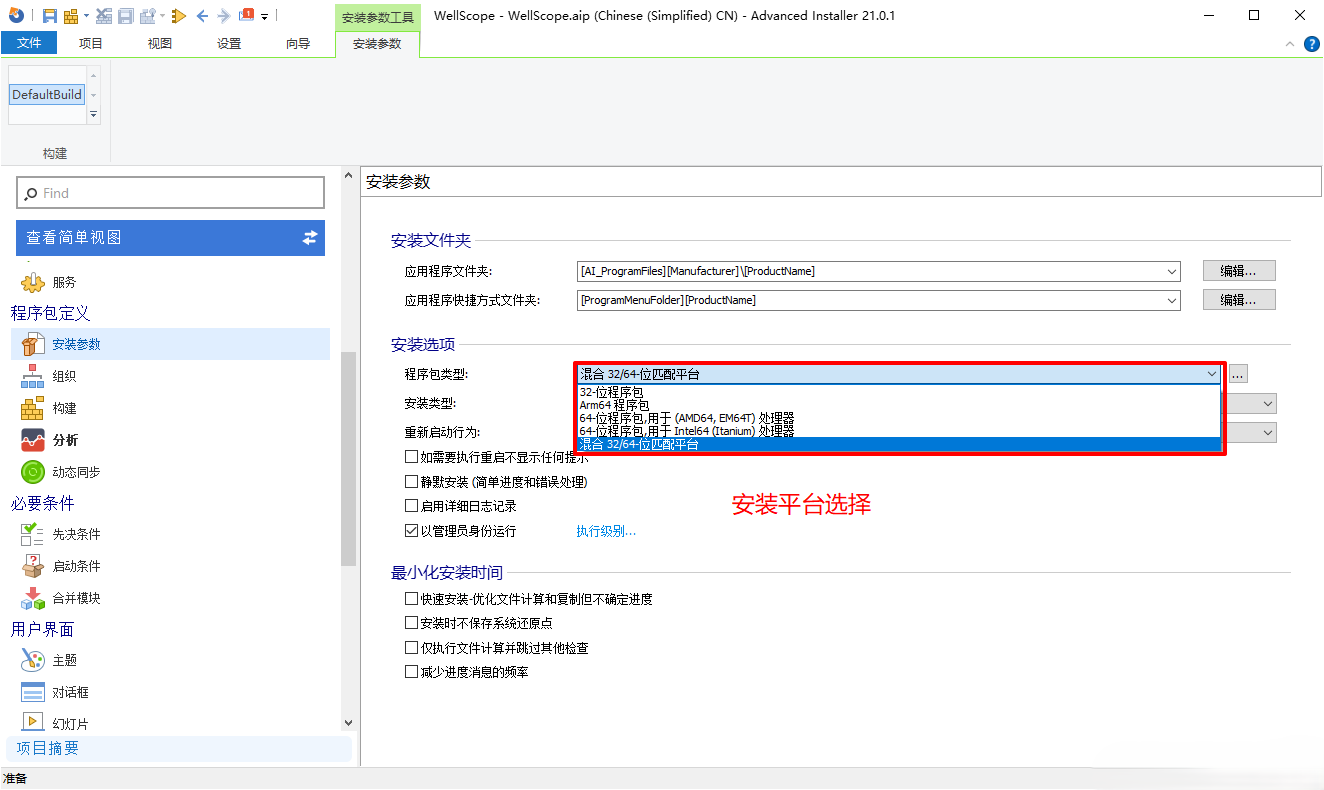Tick 快速安装 checkbox
Viewport: 1324px width, 790px height.
[411, 599]
